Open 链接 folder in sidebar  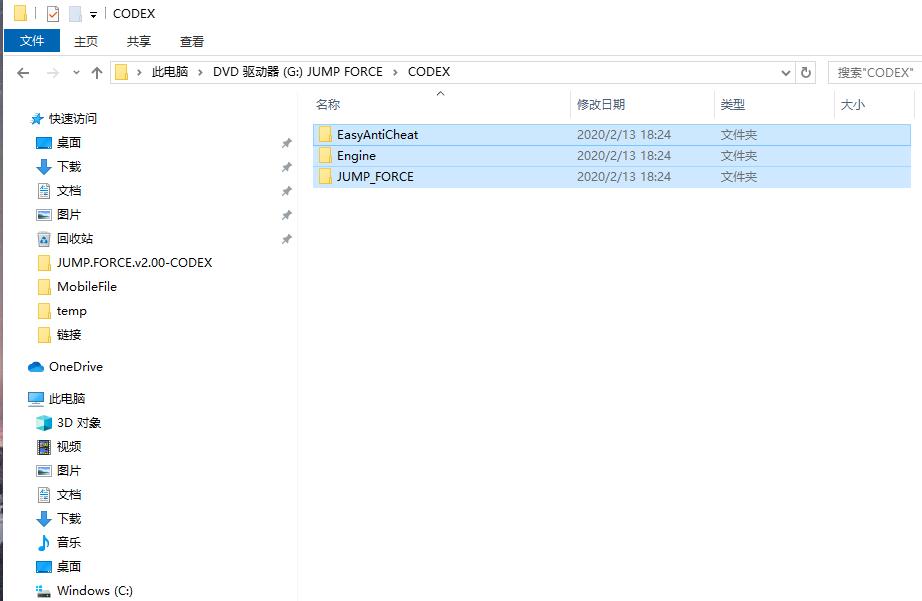(x=69, y=335)
